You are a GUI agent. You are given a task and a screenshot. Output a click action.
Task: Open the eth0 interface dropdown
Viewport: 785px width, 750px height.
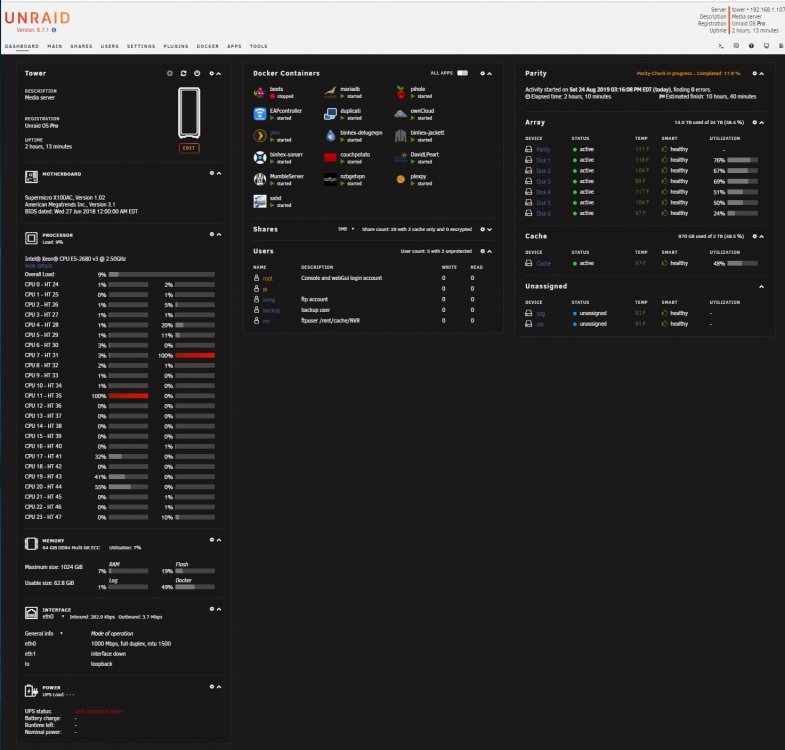(x=53, y=616)
